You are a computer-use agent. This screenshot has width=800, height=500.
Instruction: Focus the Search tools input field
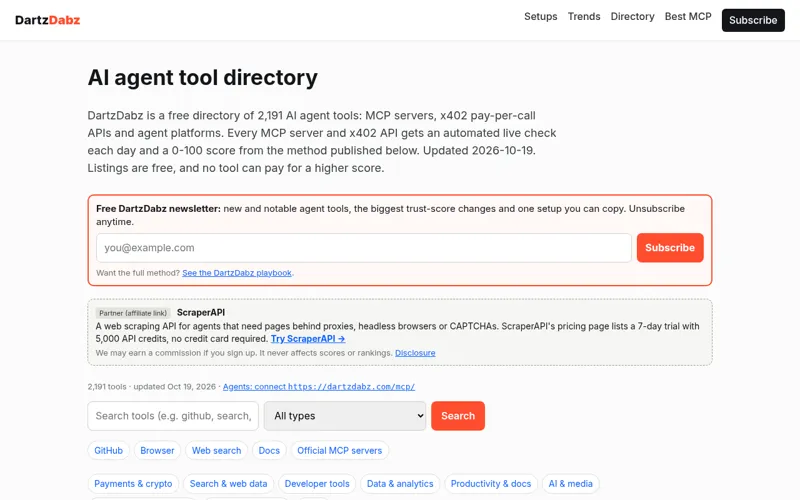[x=173, y=416]
